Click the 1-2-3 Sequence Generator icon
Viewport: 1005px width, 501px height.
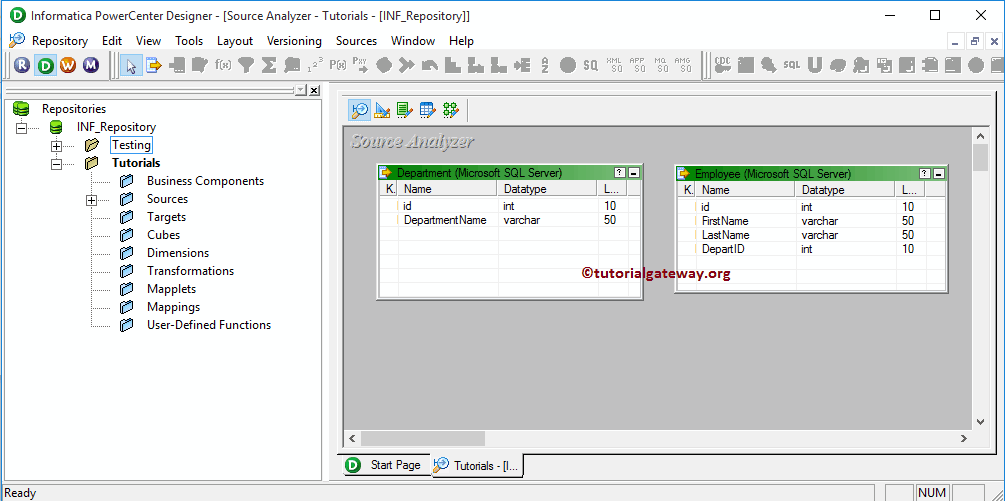[315, 65]
